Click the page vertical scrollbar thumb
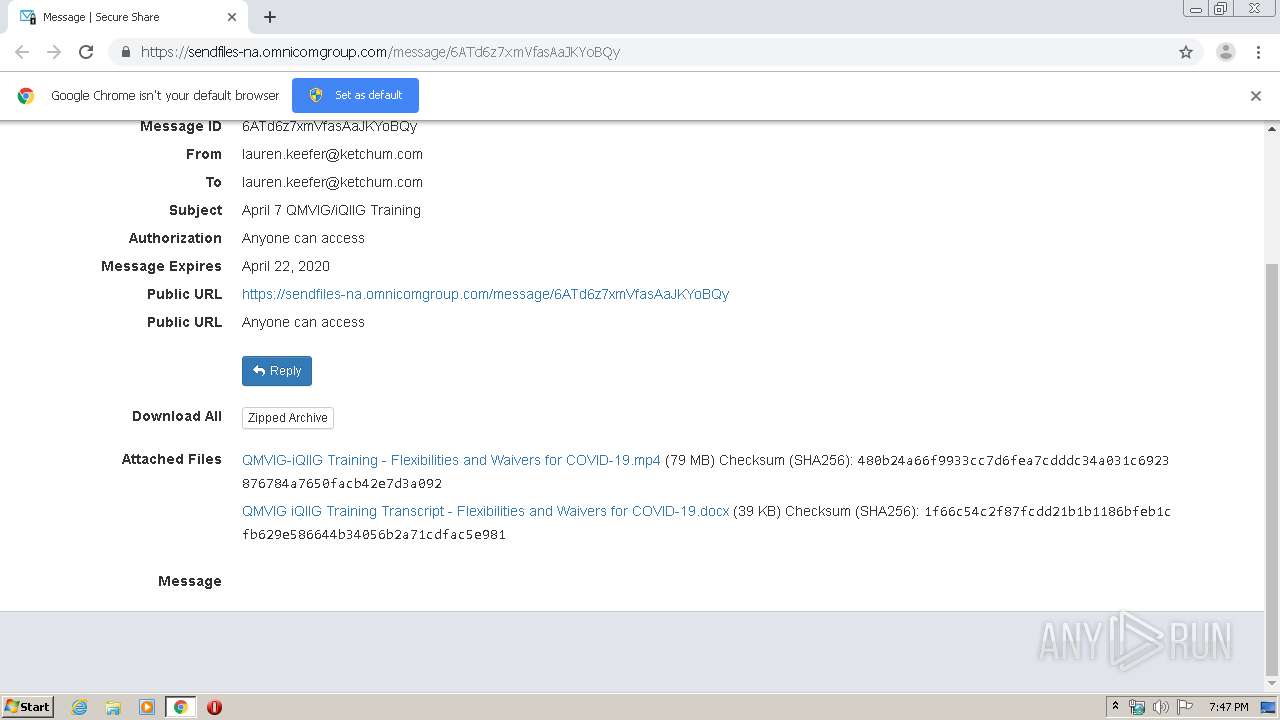Viewport: 1280px width, 720px height. point(1272,470)
